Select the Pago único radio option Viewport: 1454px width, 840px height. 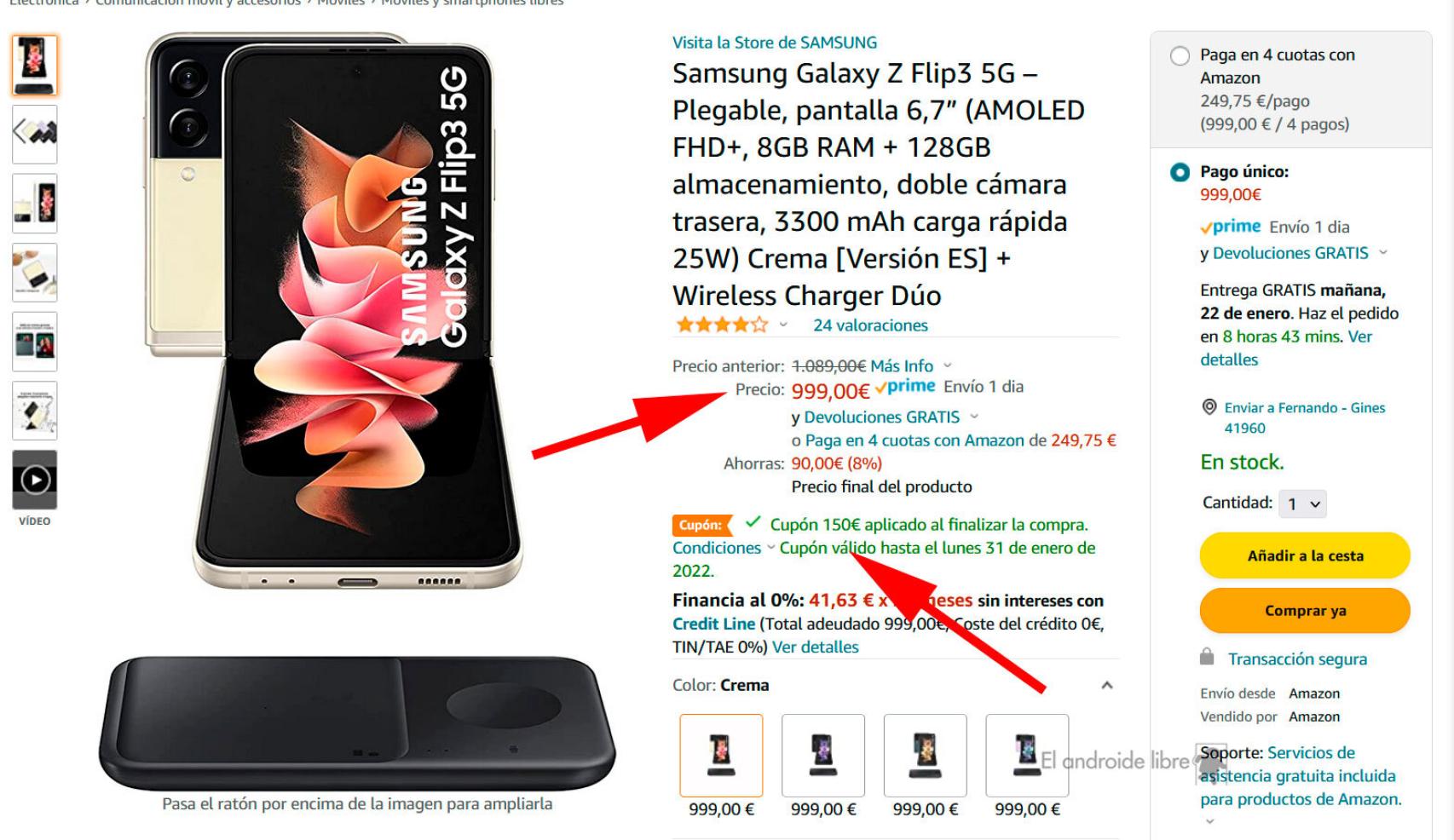[1180, 172]
